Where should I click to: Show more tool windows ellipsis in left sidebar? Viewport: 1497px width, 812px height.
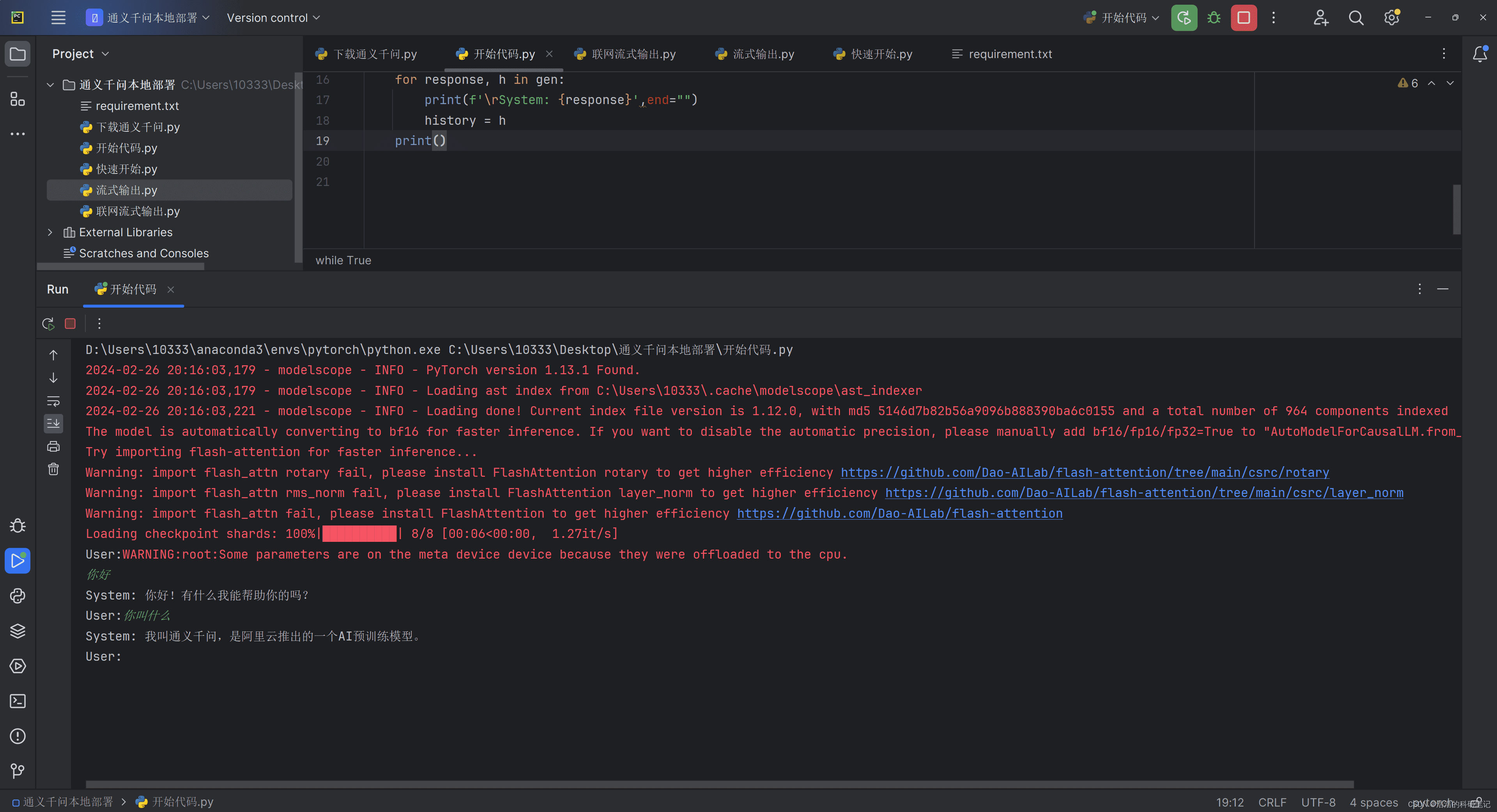(x=18, y=134)
